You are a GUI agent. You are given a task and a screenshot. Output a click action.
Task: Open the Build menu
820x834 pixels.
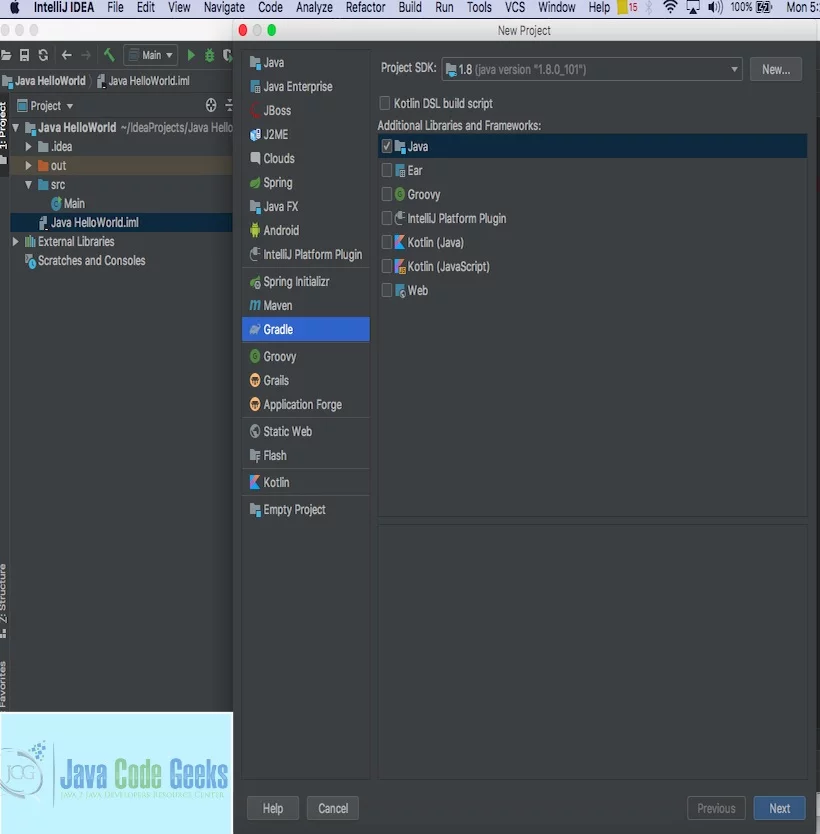(x=410, y=7)
